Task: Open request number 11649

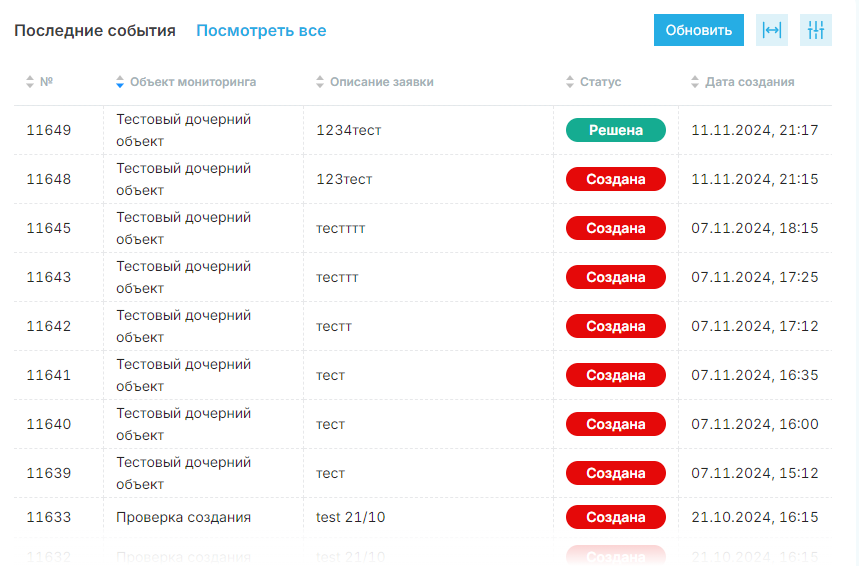Action: pos(49,130)
